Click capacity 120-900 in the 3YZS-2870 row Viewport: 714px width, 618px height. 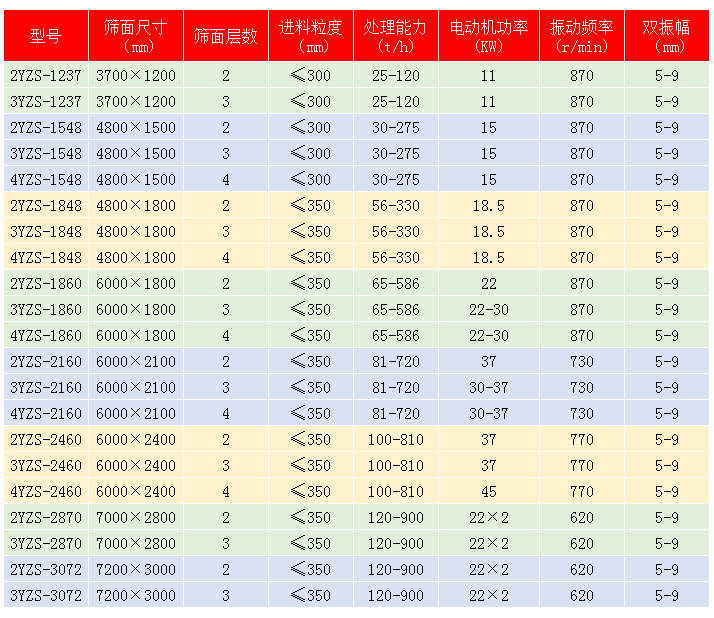(x=396, y=543)
